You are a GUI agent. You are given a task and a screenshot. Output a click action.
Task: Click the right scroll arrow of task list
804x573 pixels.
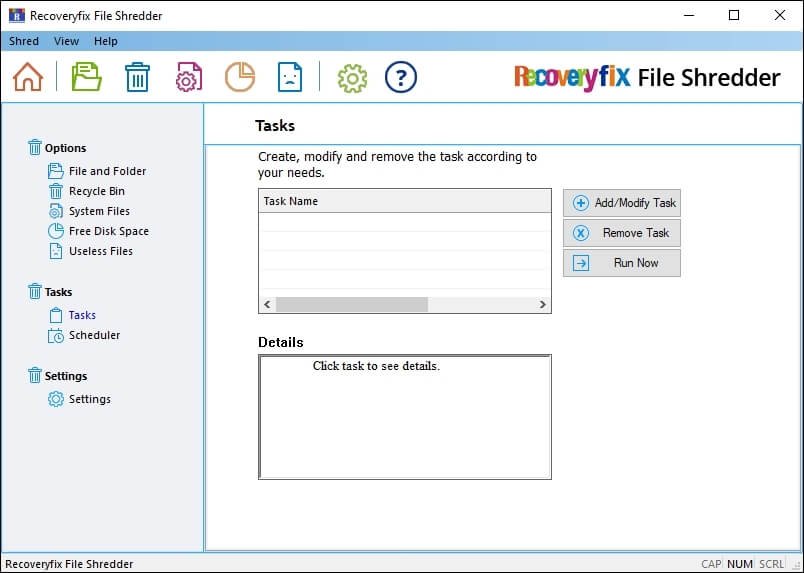coord(543,304)
